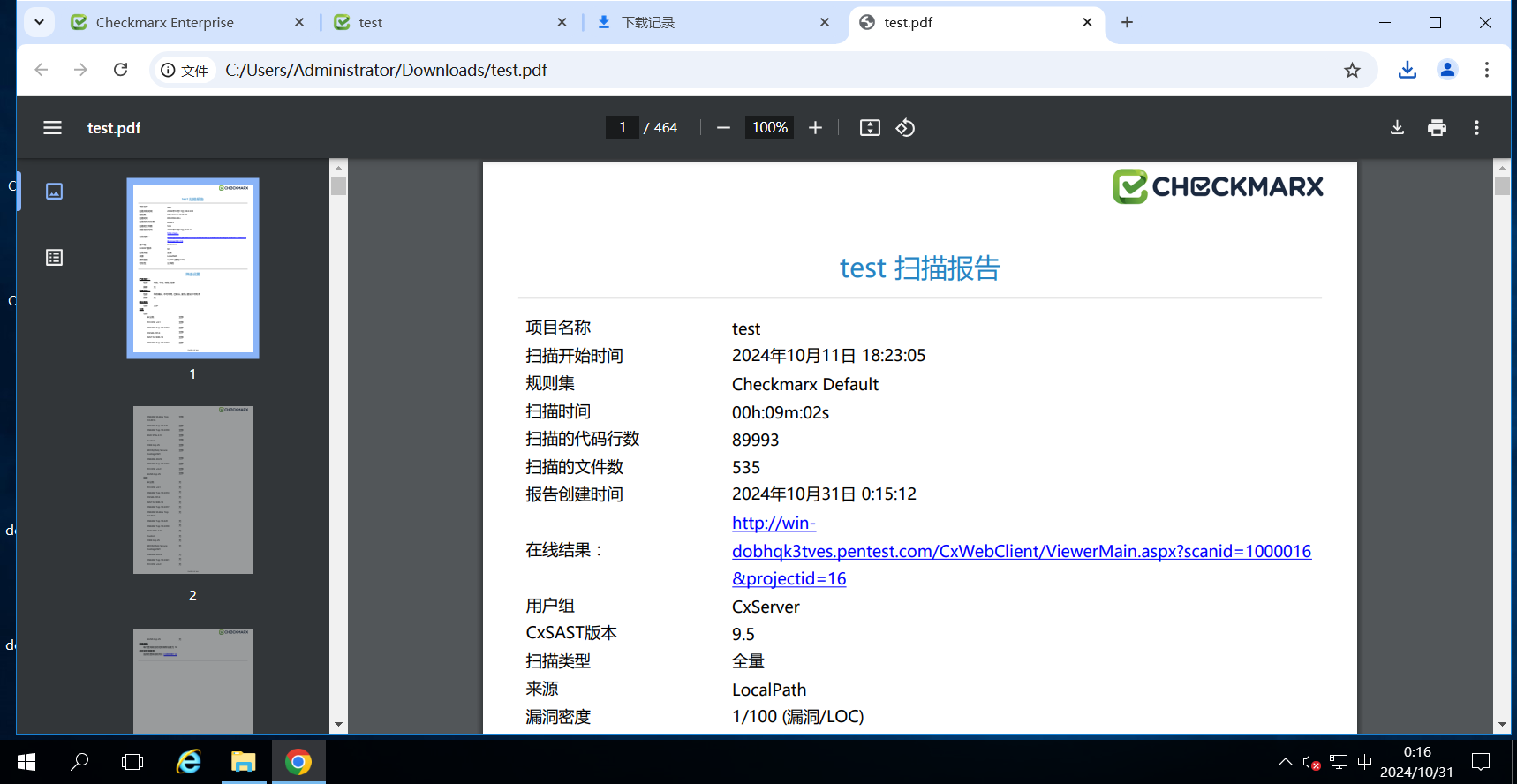
Task: Click the document scroll down arrow
Action: [x=1502, y=725]
